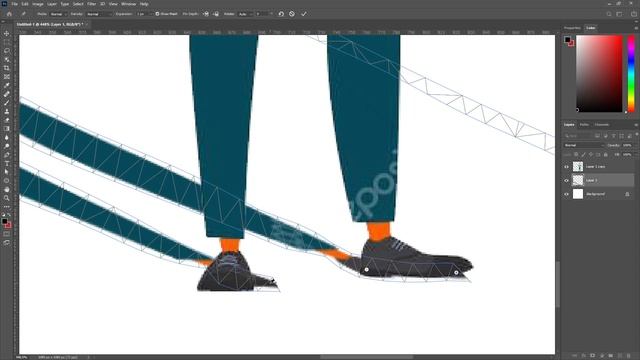The height and width of the screenshot is (360, 640).
Task: Select the Clone Stamp tool
Action: tap(7, 111)
